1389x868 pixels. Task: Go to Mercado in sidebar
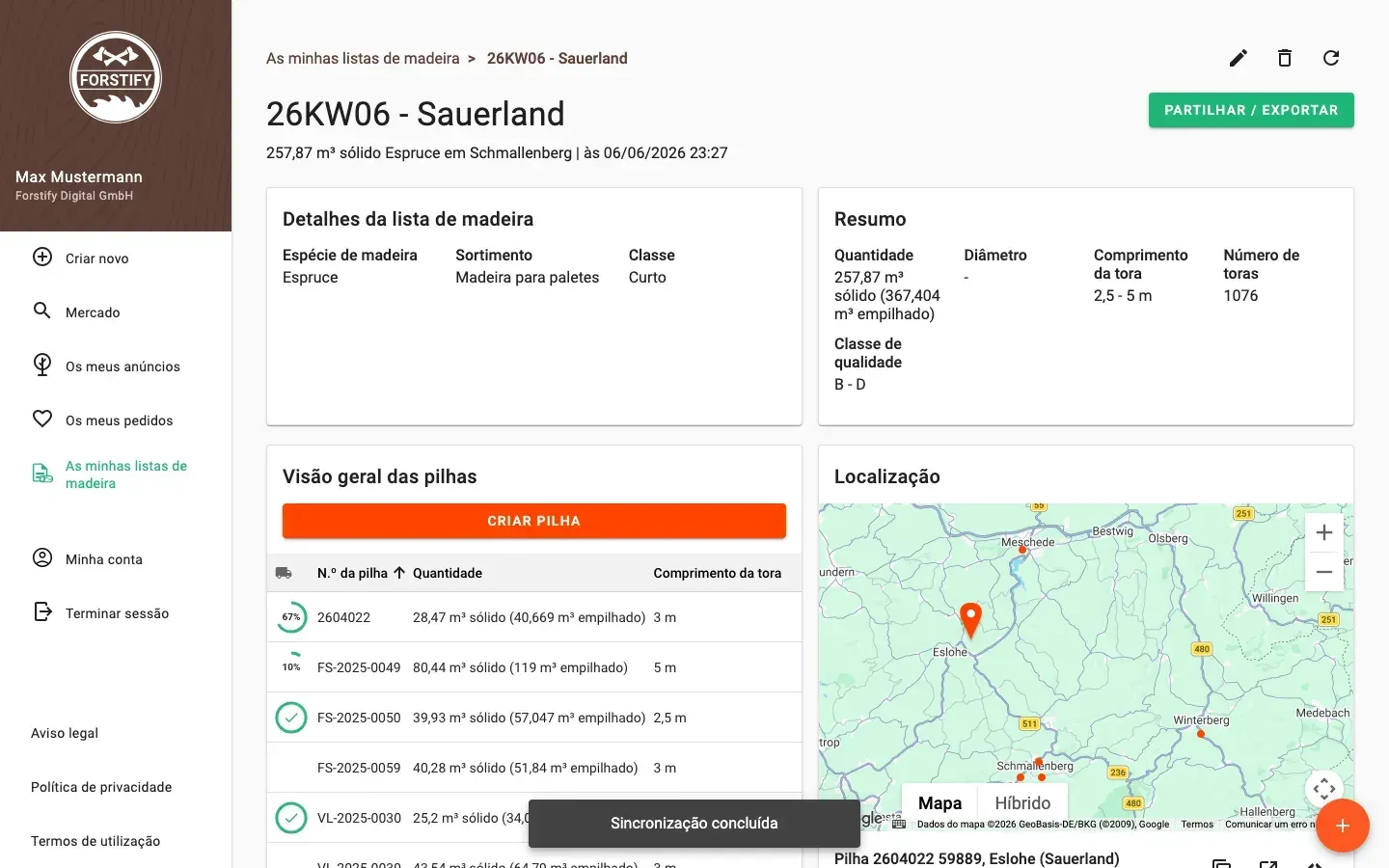[116, 312]
